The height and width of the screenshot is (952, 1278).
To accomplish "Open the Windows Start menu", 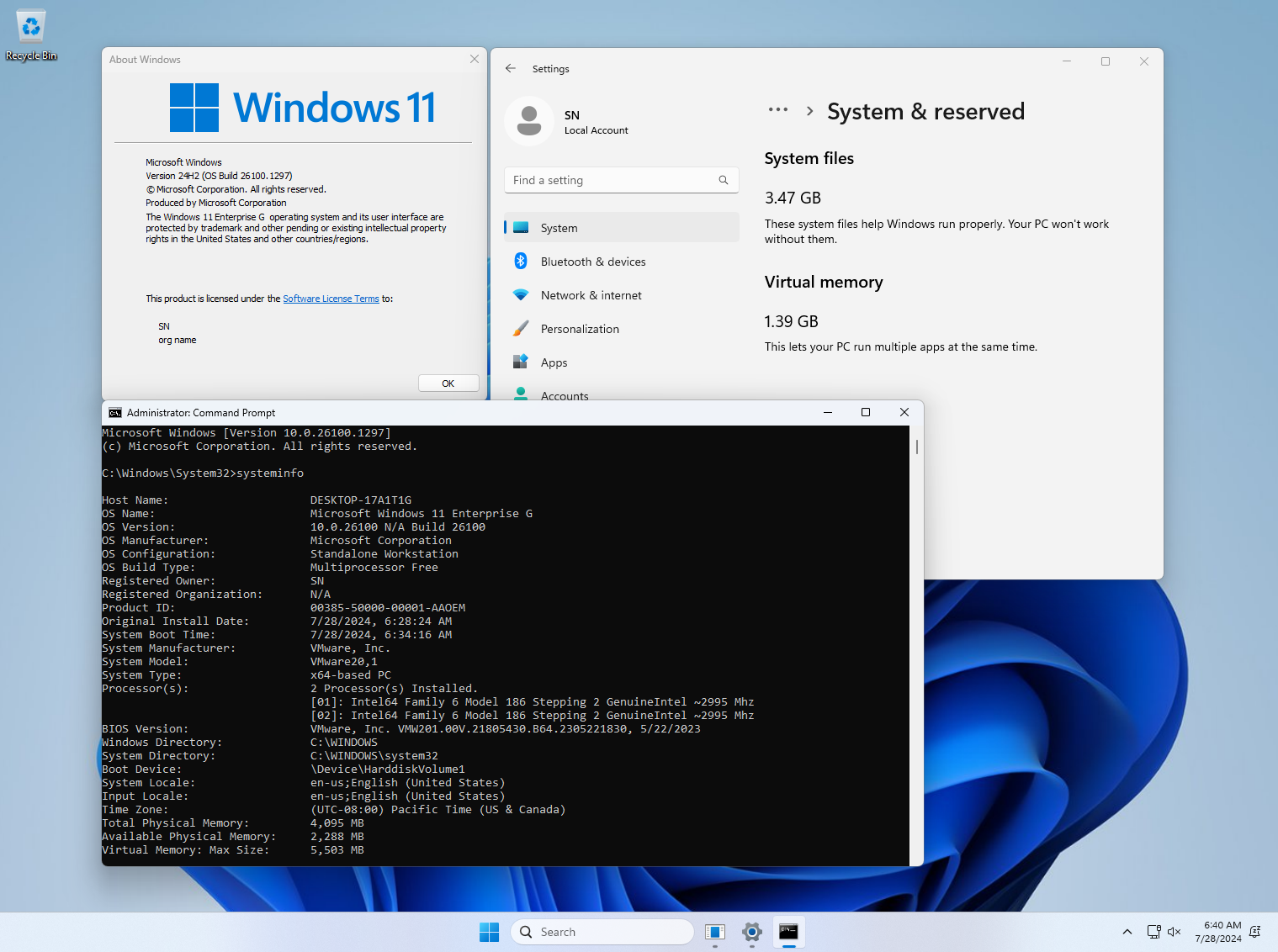I will [x=489, y=932].
